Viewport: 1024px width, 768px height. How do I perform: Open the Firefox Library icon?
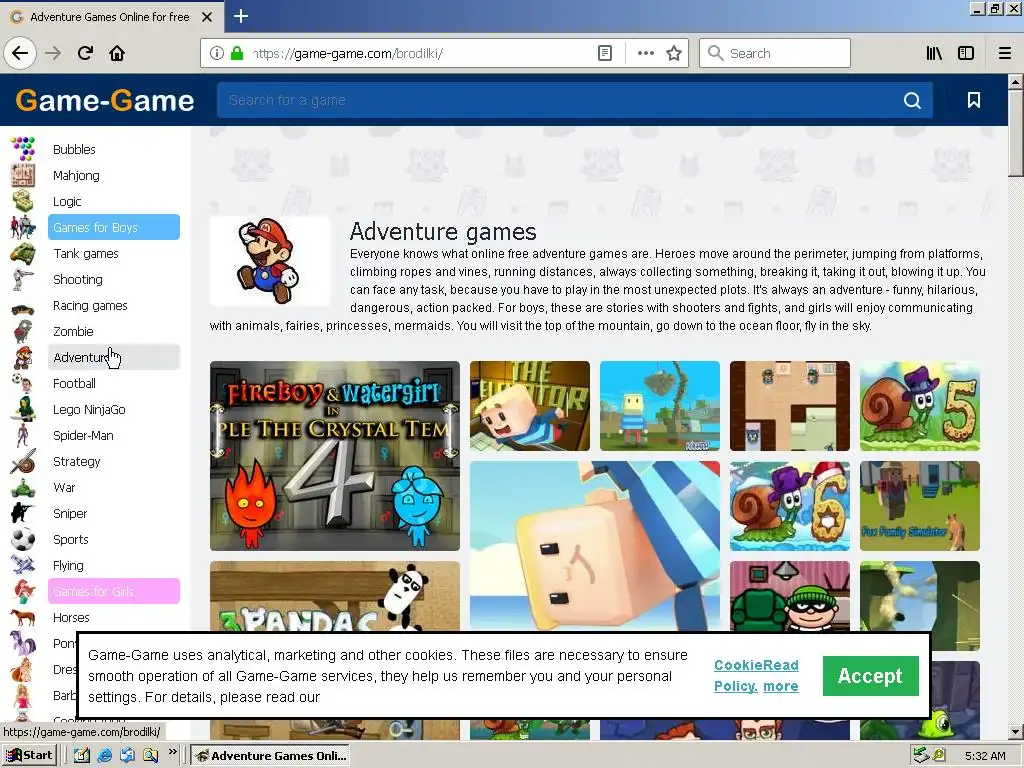click(x=934, y=53)
